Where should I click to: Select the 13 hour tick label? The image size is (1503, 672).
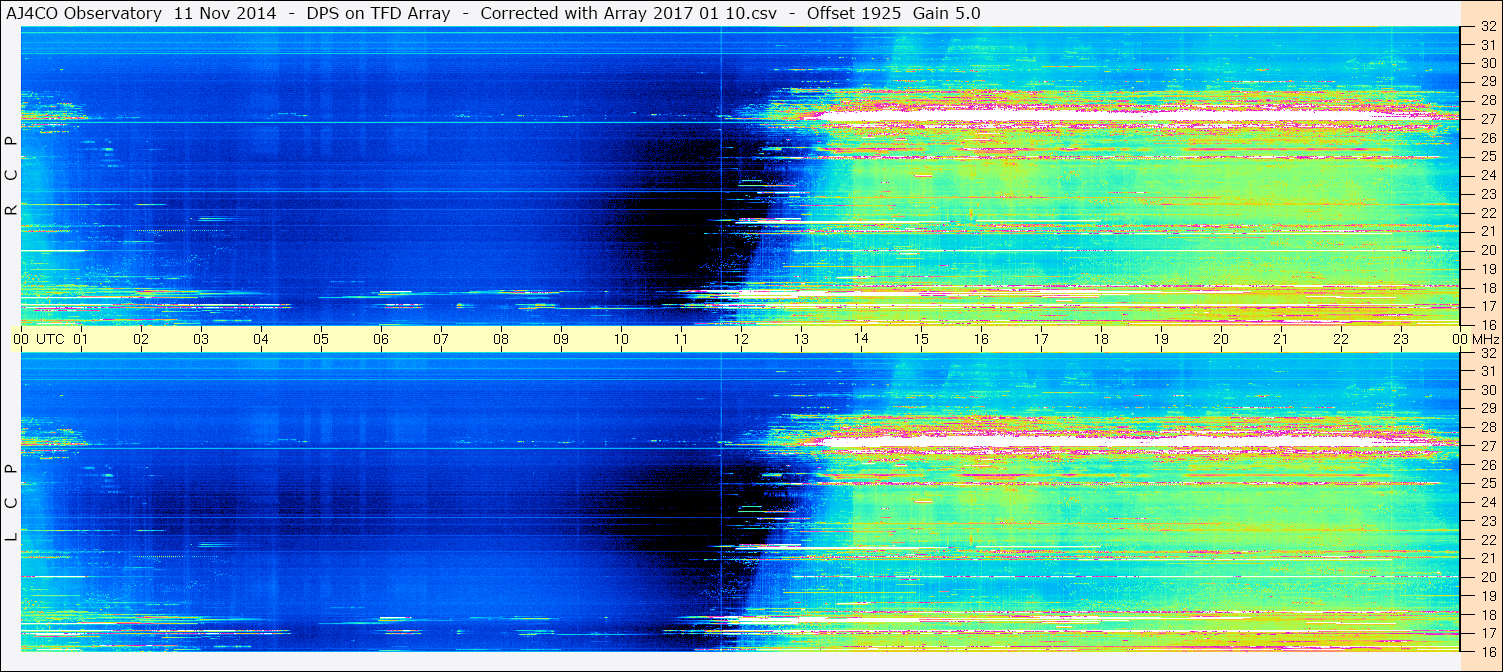(x=801, y=339)
